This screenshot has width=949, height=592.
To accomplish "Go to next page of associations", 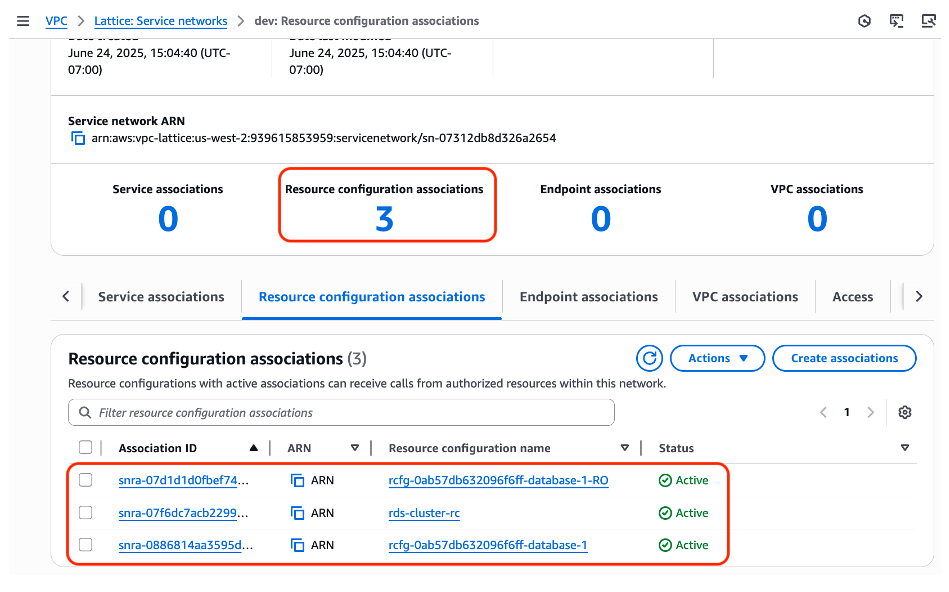I will [x=870, y=412].
